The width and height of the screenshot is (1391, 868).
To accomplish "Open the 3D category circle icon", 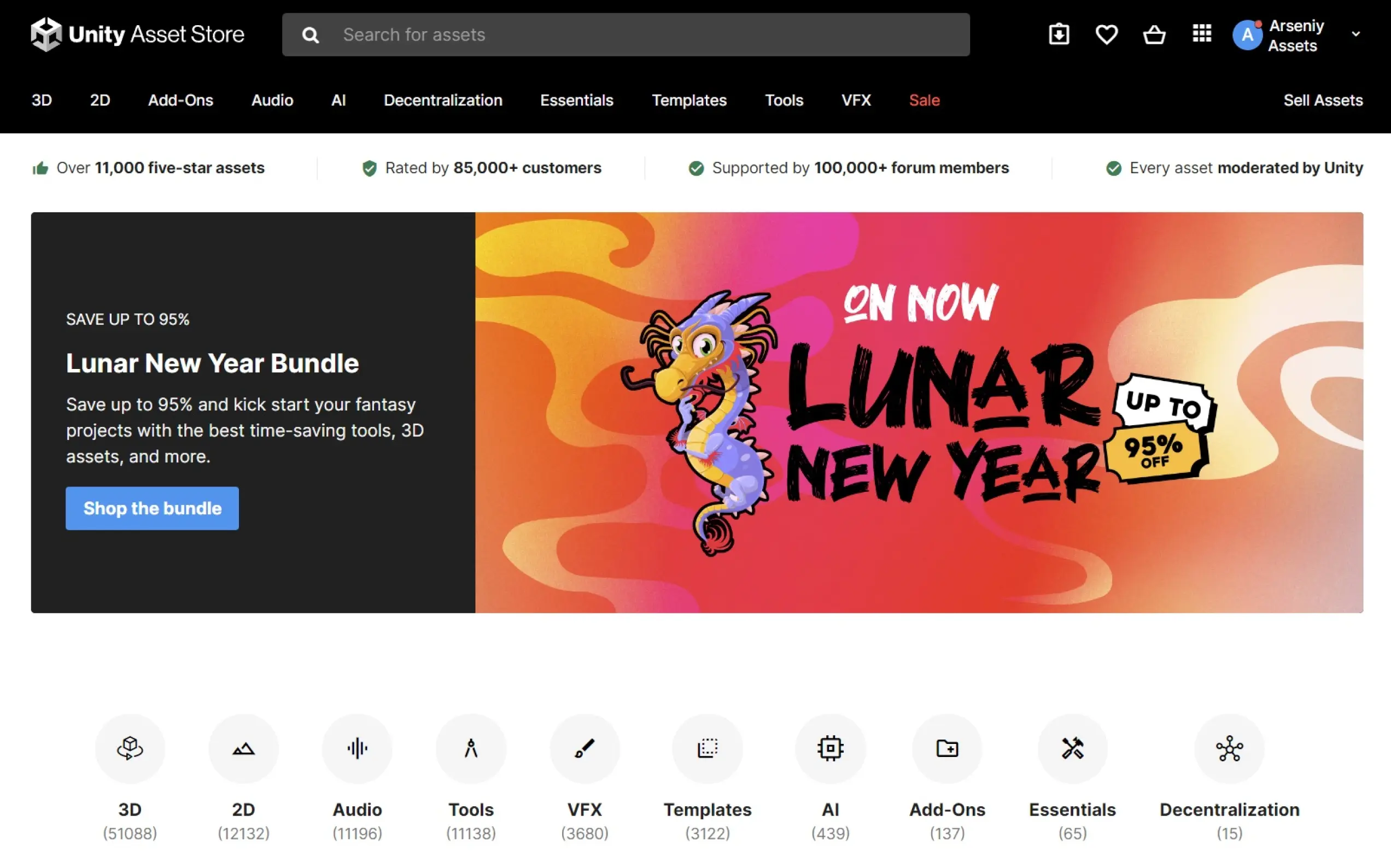I will (130, 748).
